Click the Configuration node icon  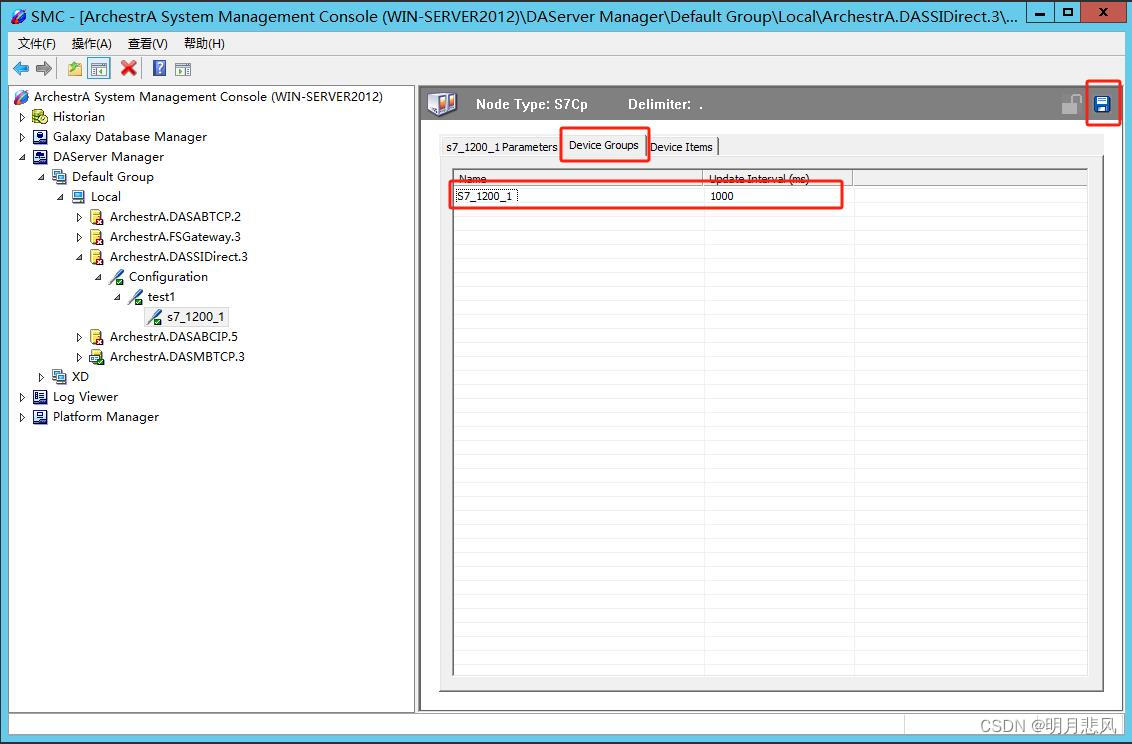pyautogui.click(x=116, y=277)
